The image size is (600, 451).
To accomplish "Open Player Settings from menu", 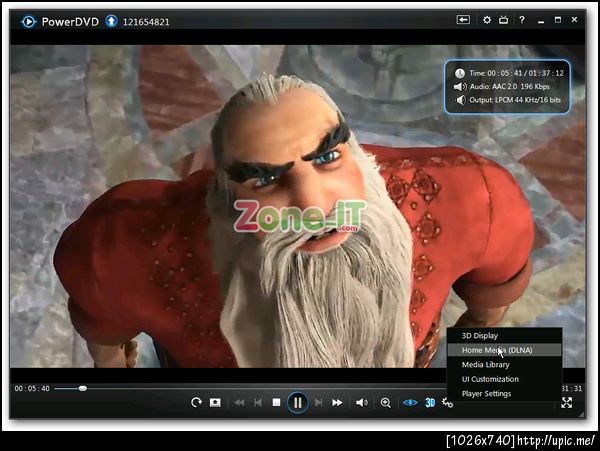I will coord(504,394).
